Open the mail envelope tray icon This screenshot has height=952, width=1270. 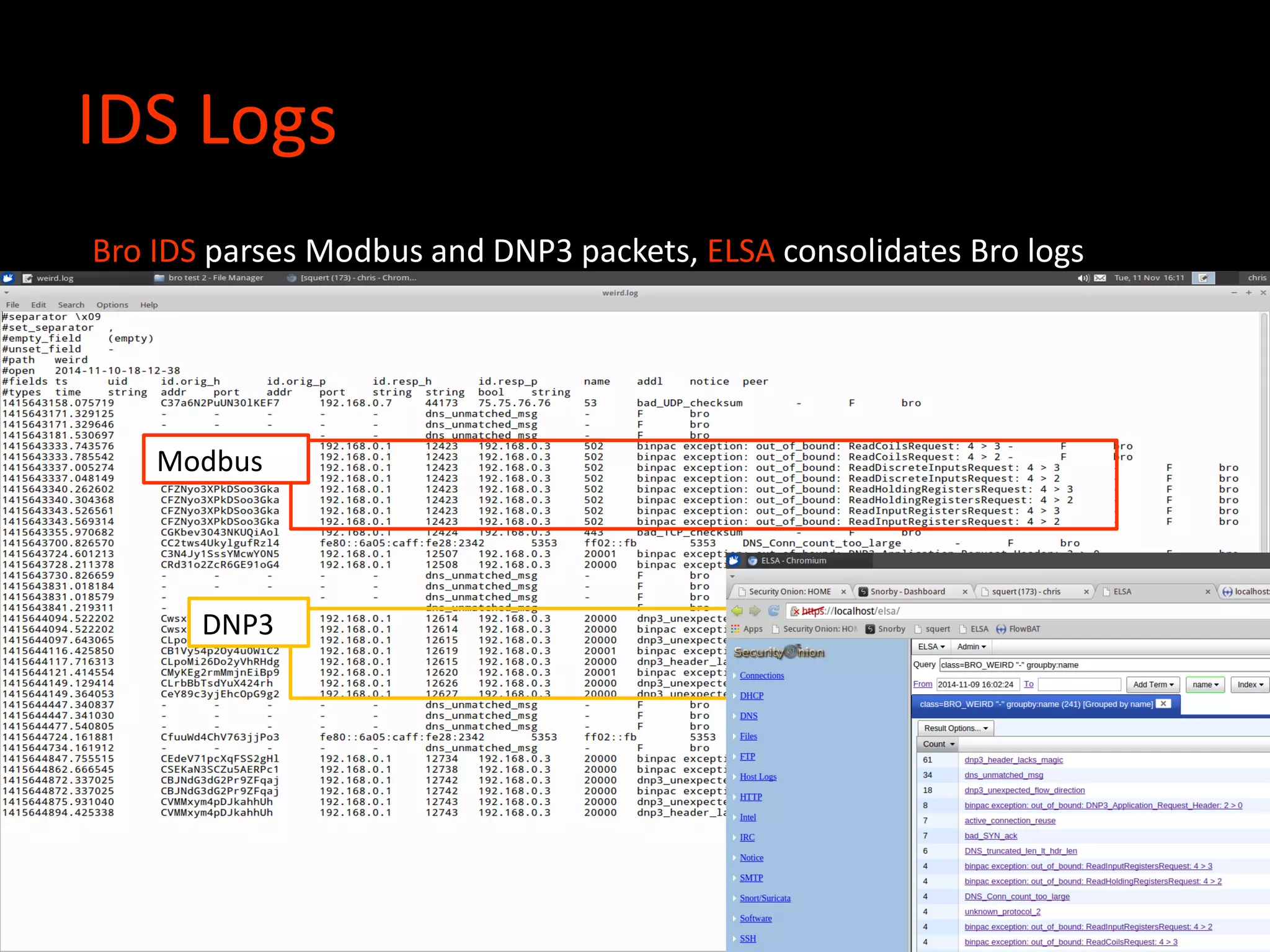pyautogui.click(x=1100, y=278)
